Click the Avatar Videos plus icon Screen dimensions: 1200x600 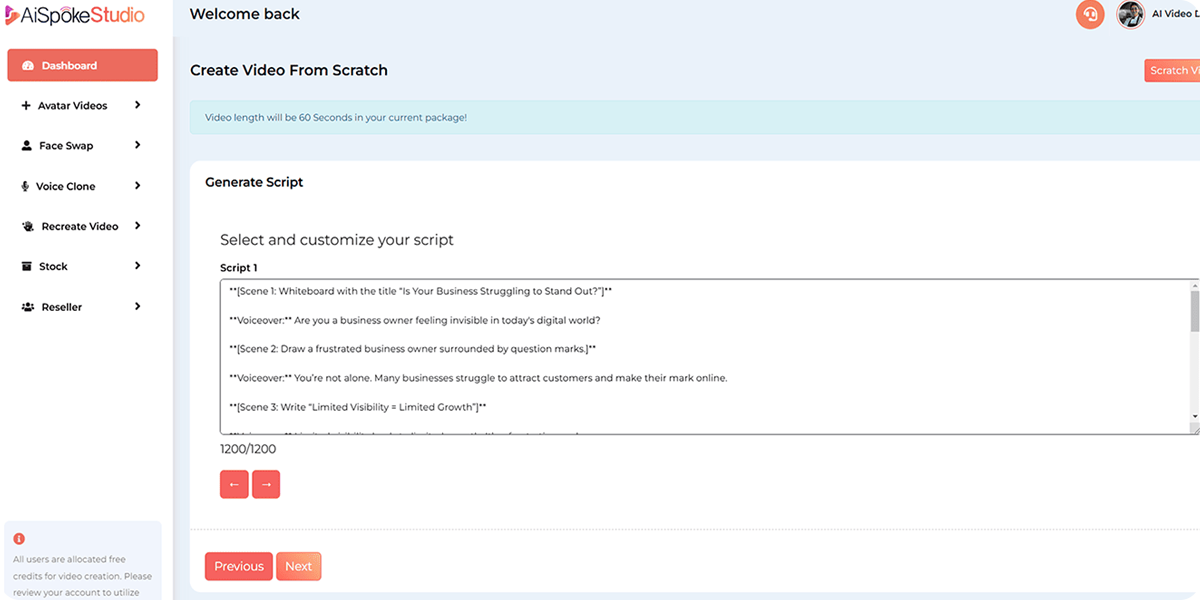click(26, 106)
